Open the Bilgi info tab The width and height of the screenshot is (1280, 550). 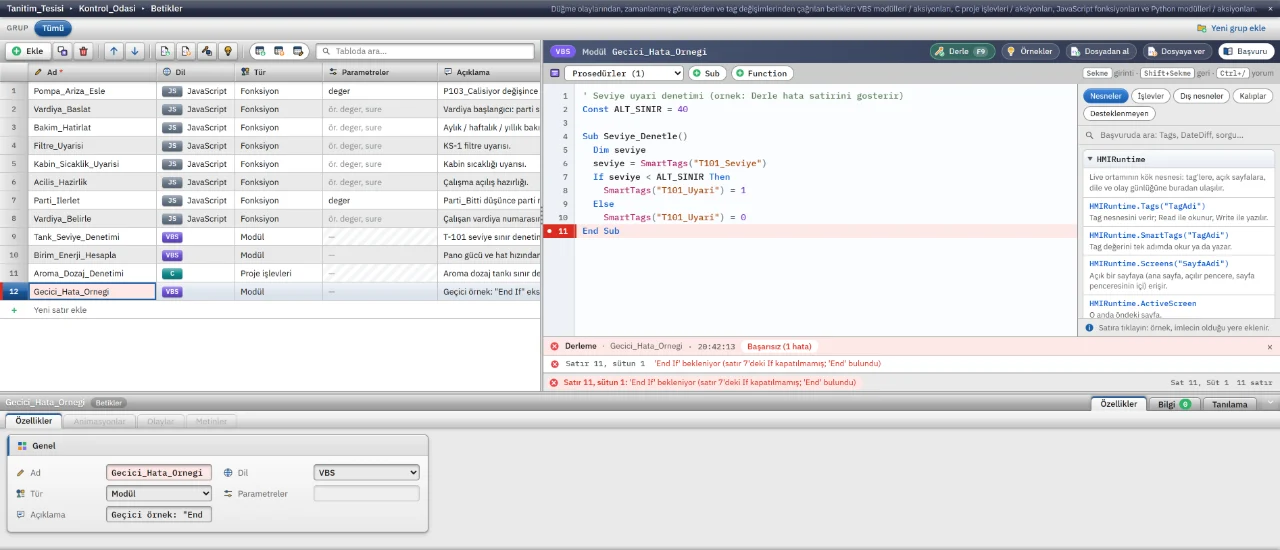coord(1174,404)
